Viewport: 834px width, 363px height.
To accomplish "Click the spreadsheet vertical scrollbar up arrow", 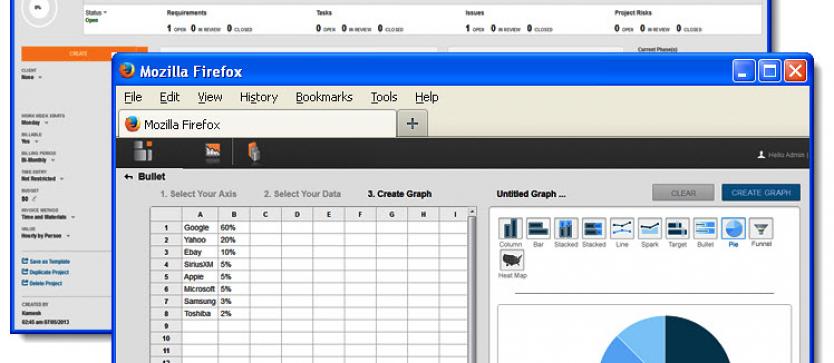I will tap(471, 212).
